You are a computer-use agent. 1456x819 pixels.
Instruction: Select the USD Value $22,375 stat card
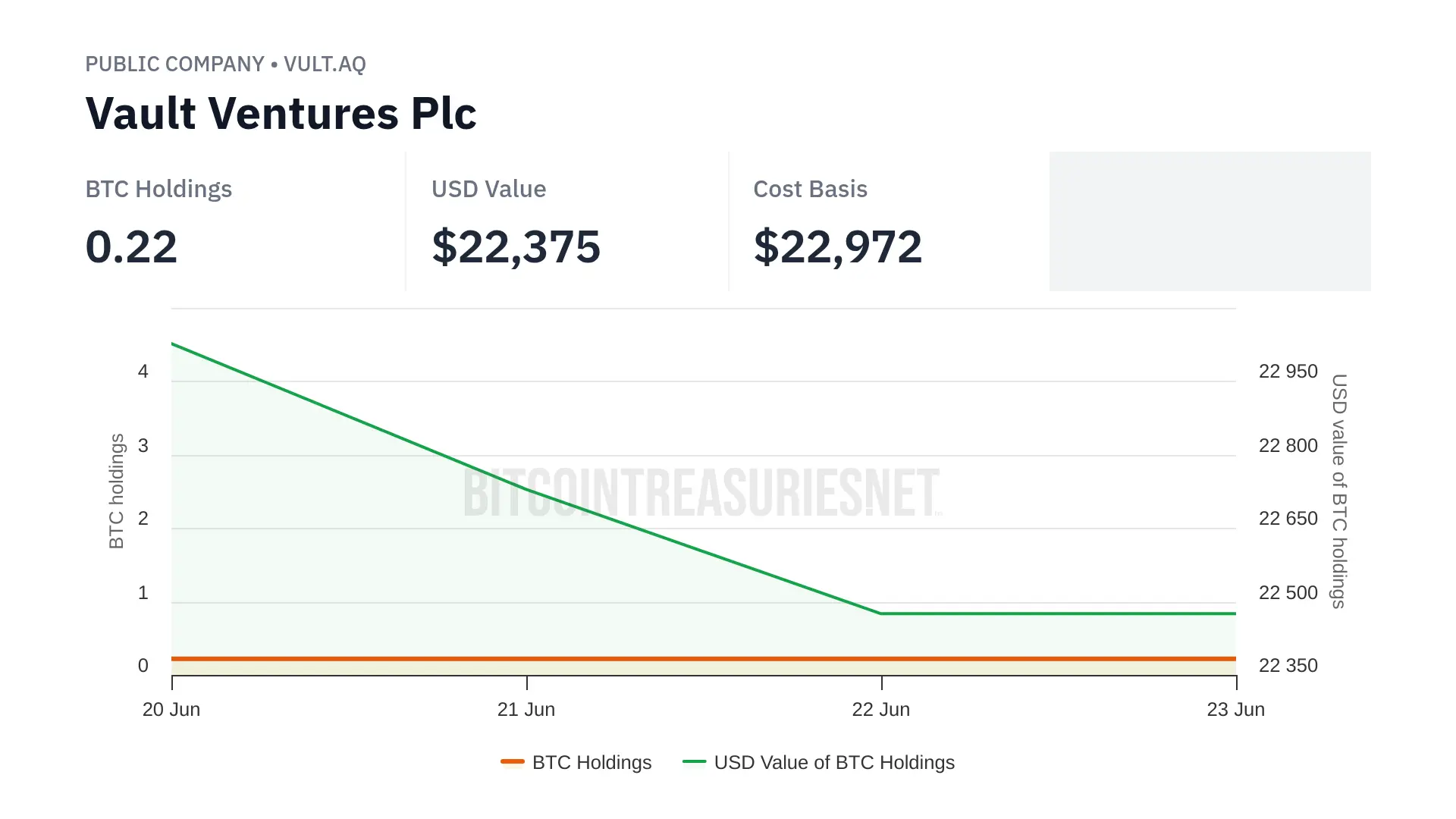pos(566,221)
